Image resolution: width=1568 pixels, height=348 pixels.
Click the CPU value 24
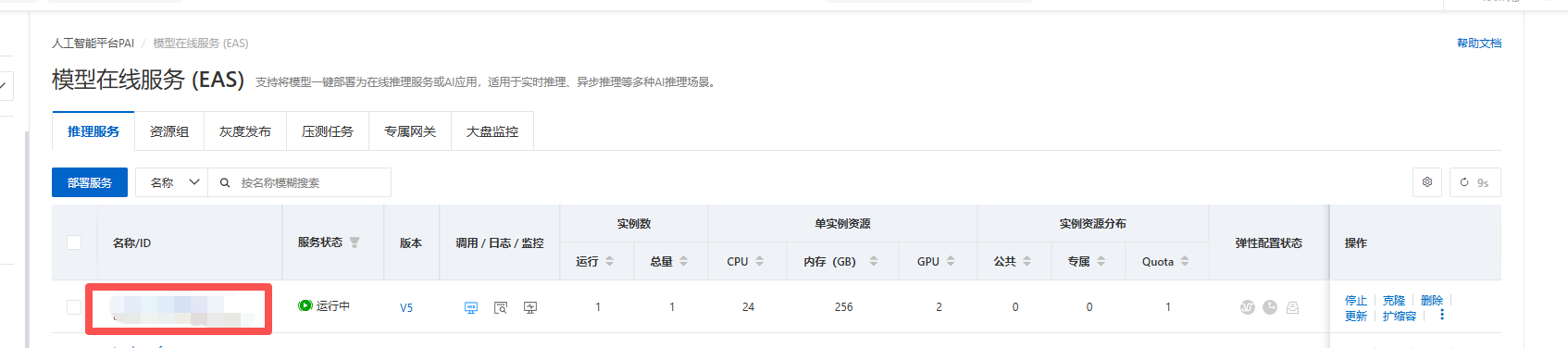click(x=748, y=307)
